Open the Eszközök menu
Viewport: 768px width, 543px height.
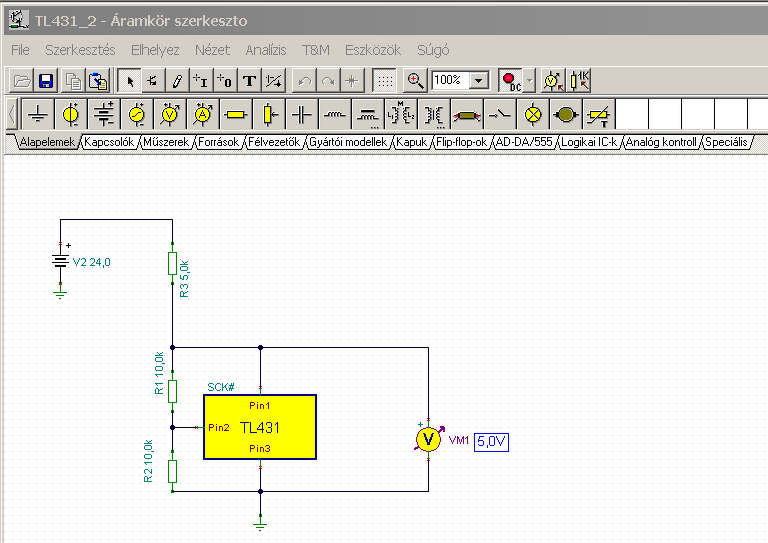coord(373,50)
